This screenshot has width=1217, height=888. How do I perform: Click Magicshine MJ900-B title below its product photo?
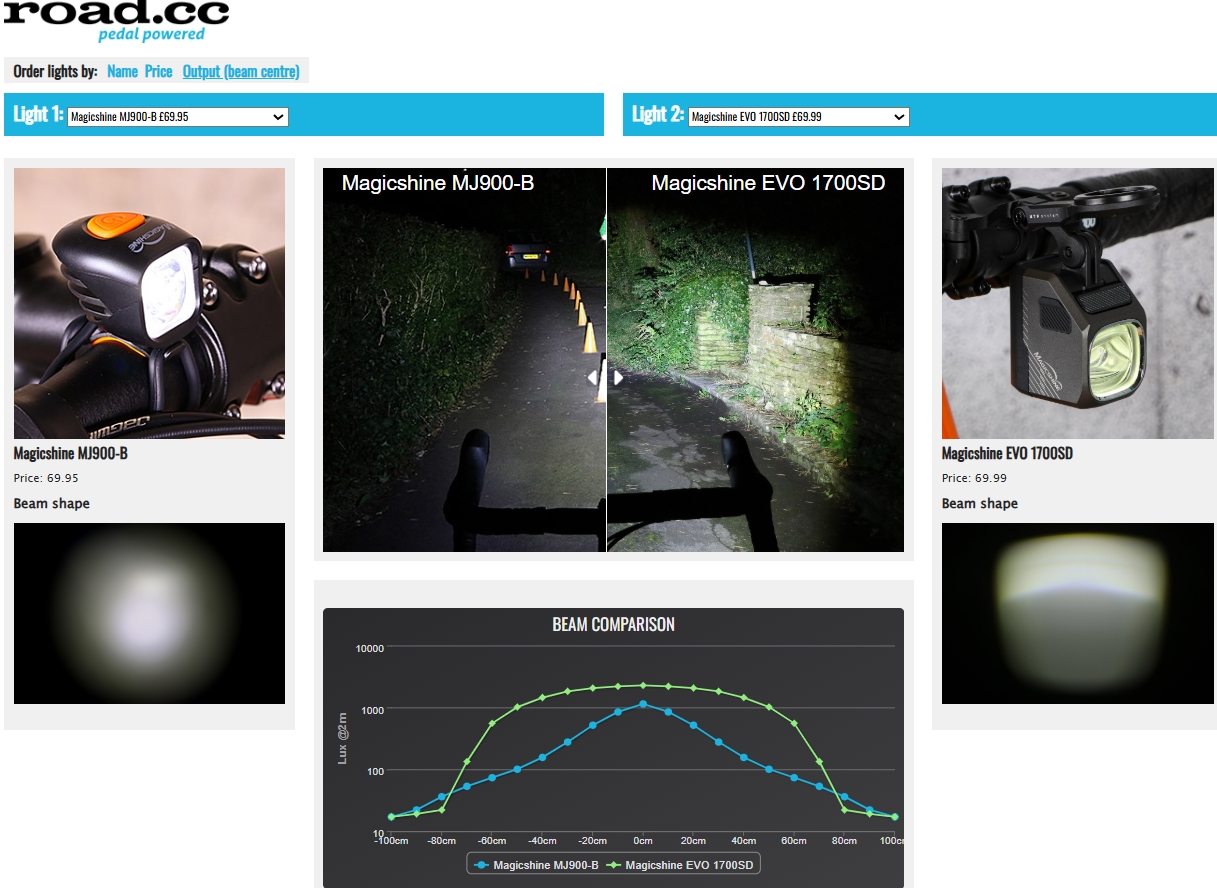pyautogui.click(x=71, y=454)
